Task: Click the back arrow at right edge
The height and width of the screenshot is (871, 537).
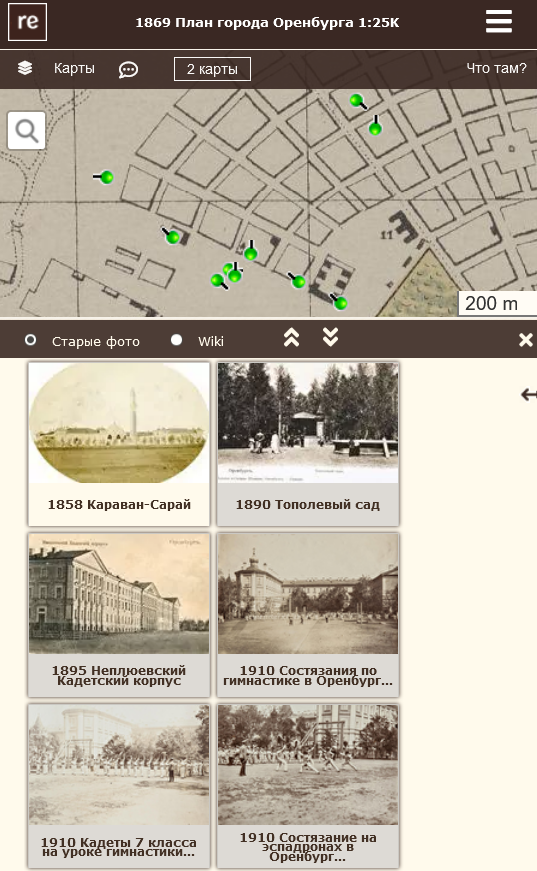Action: coord(529,394)
